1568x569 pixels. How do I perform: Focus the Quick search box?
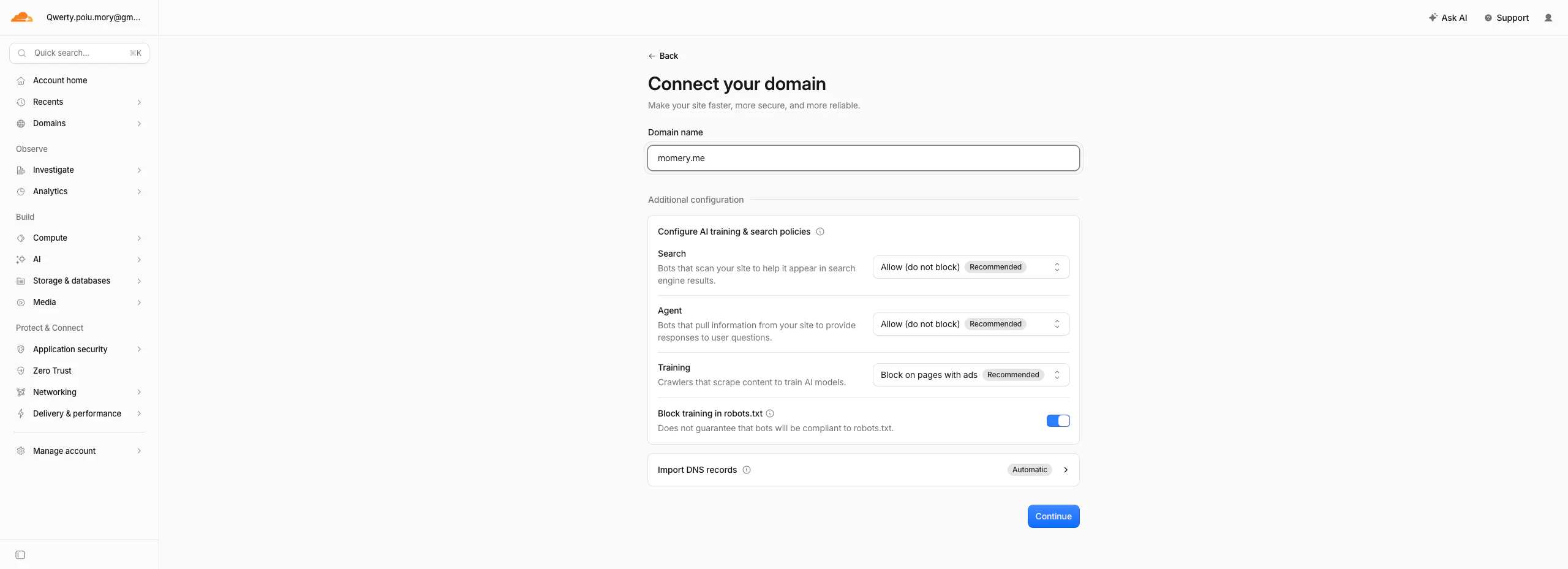[80, 53]
